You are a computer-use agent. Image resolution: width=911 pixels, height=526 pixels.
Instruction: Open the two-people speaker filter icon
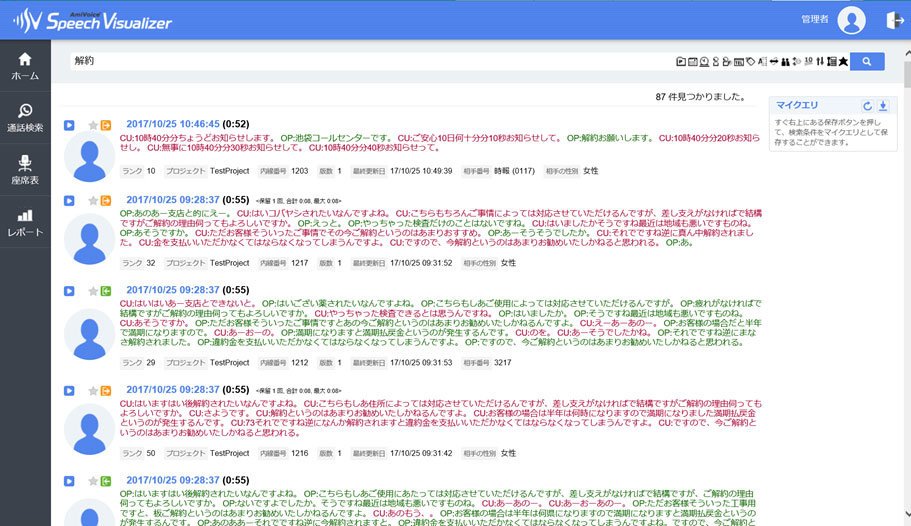[x=786, y=61]
